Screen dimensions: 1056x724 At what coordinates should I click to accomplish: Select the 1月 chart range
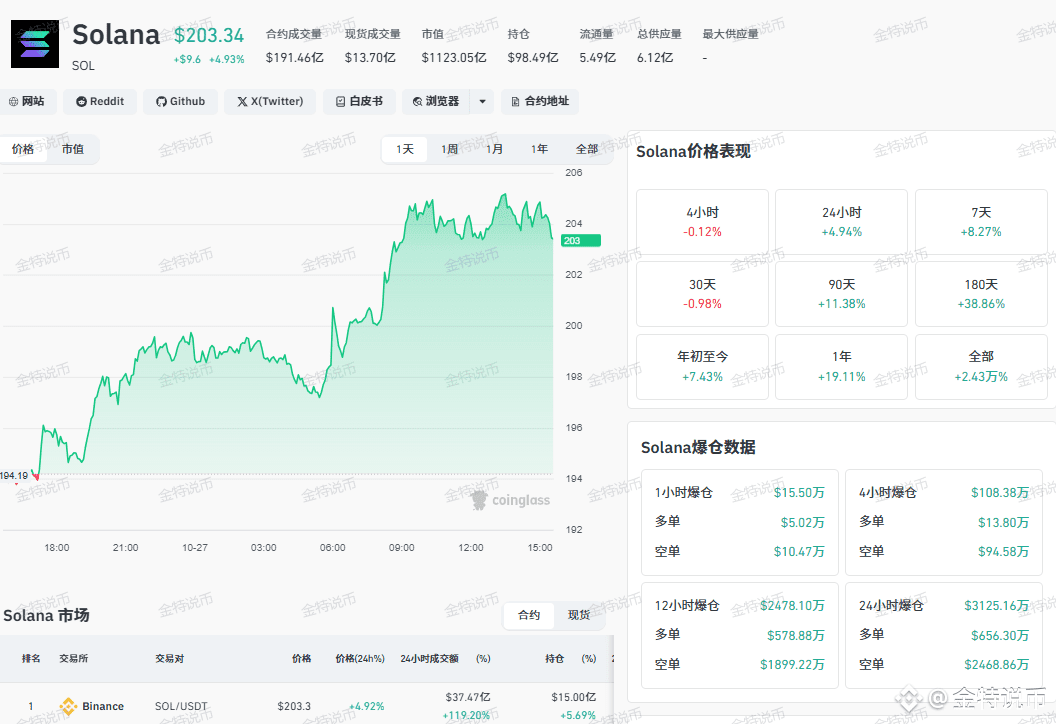click(494, 149)
